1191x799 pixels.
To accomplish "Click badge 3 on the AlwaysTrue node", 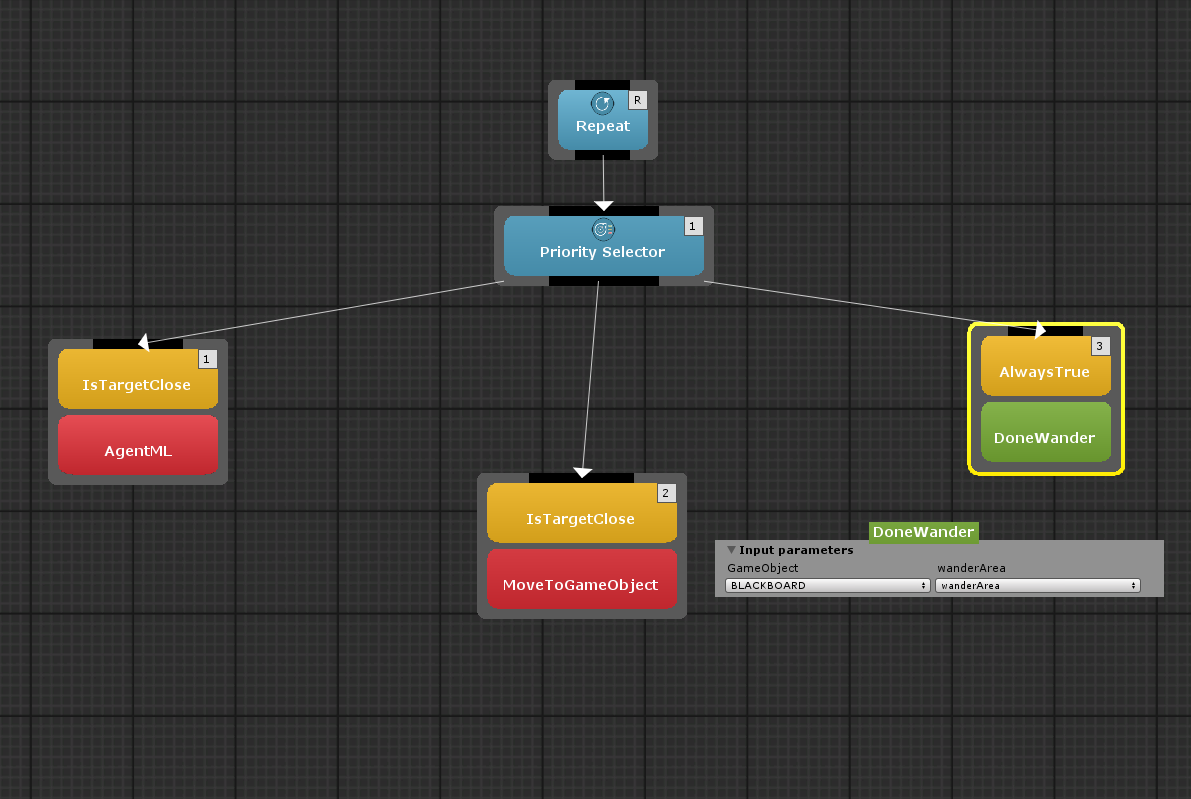I will [1100, 346].
